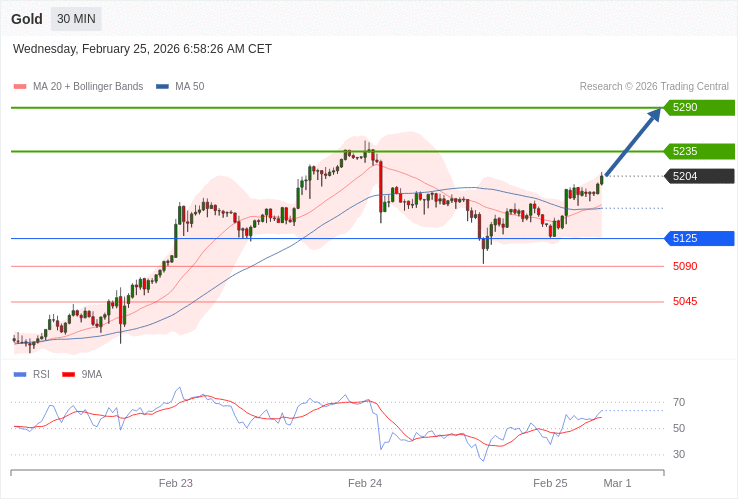Click the chart date and time text
This screenshot has width=738, height=500.
tap(142, 49)
